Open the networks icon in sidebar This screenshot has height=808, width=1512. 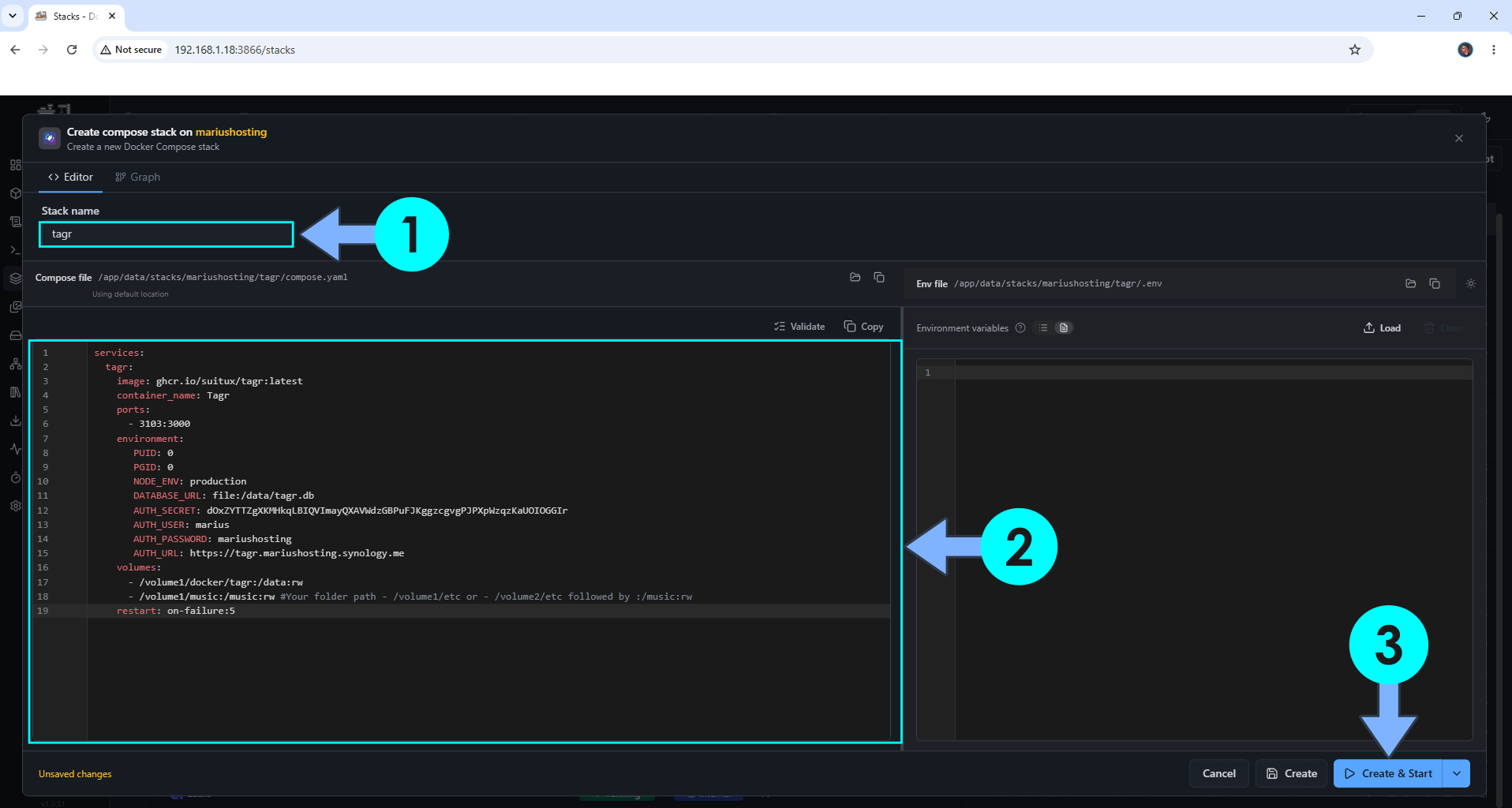(15, 364)
